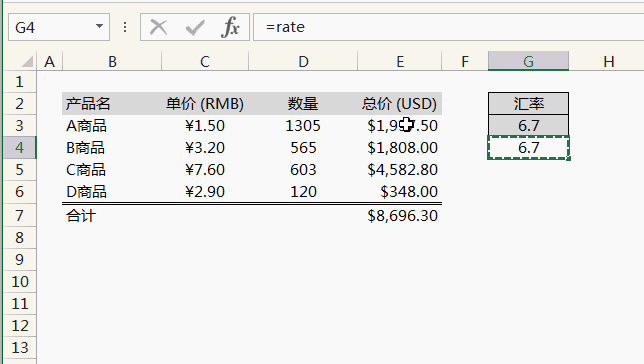Click the 单价 (RMB) header cell
Image resolution: width=644 pixels, height=364 pixels.
(205, 104)
